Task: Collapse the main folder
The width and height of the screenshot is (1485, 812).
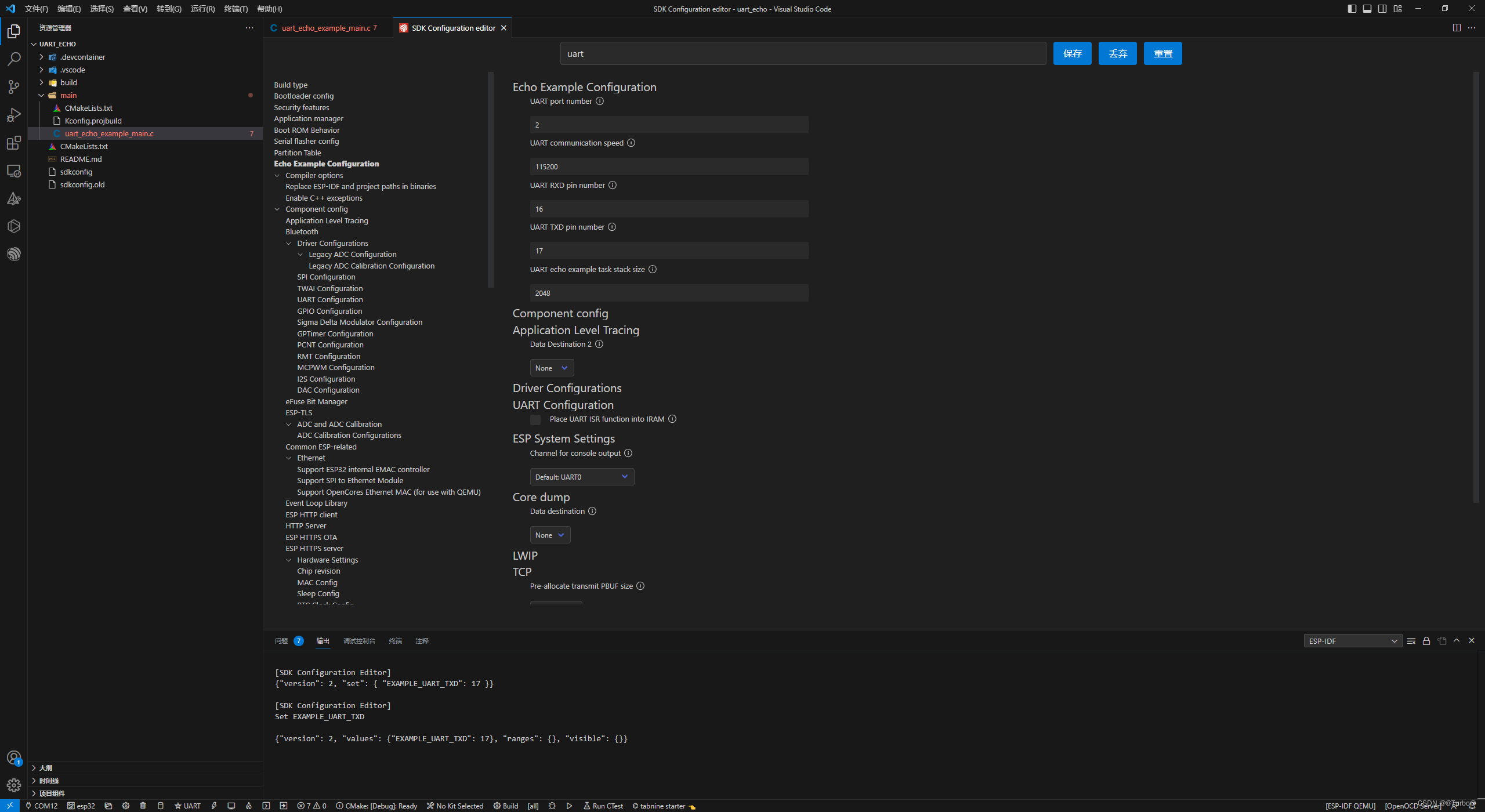Action: click(41, 95)
